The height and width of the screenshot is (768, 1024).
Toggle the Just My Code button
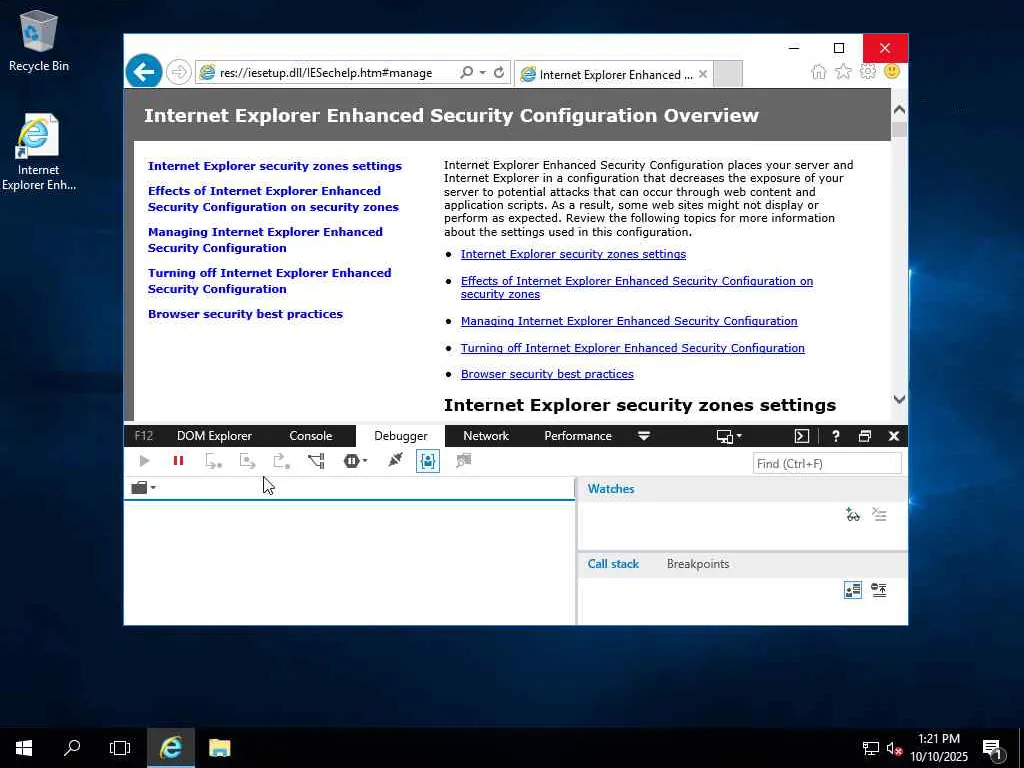click(x=428, y=461)
